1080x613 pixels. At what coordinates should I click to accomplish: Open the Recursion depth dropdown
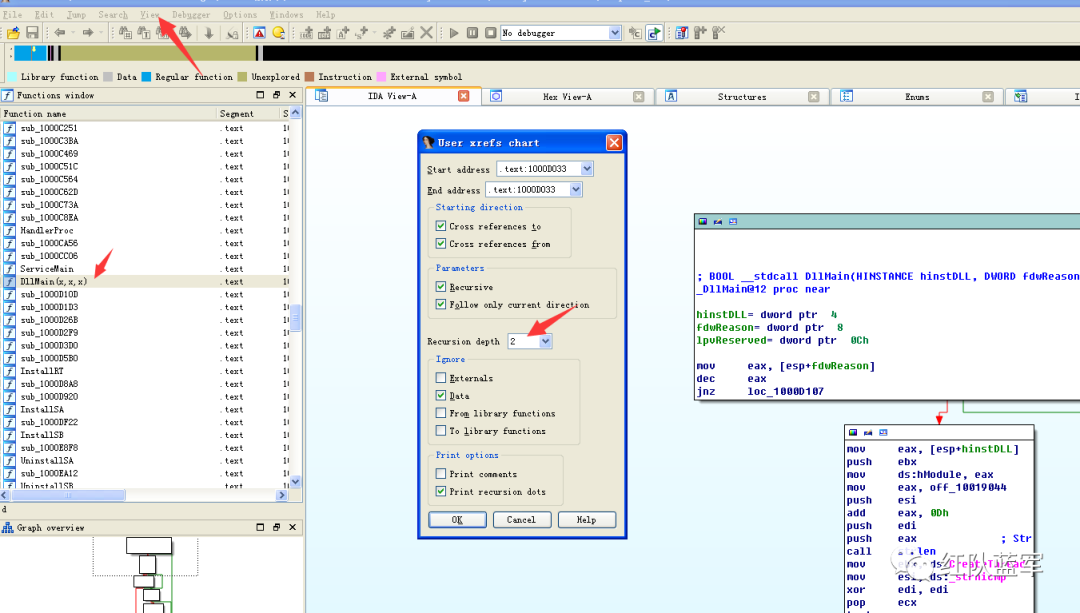[545, 341]
